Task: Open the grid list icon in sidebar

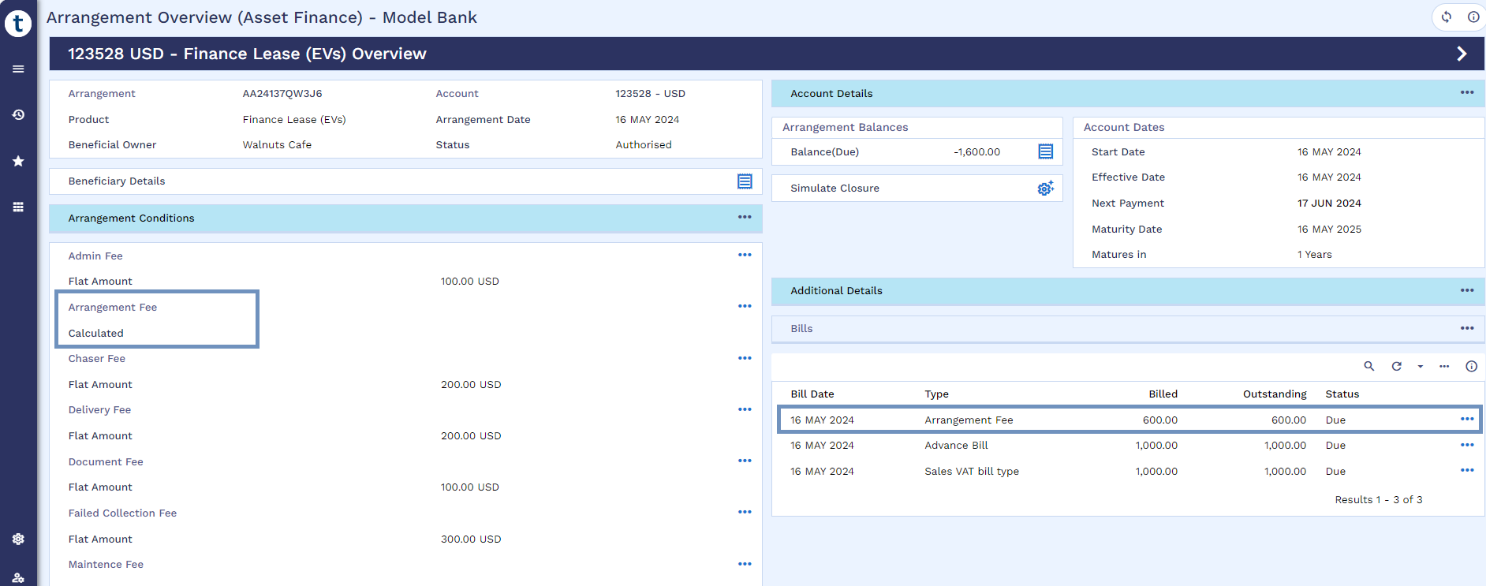Action: (18, 207)
